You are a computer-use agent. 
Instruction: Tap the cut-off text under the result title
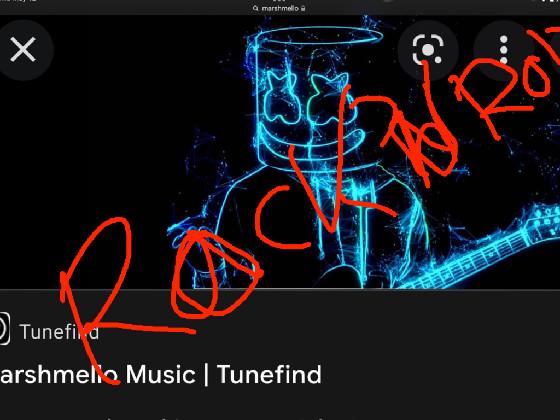pyautogui.click(x=214, y=418)
